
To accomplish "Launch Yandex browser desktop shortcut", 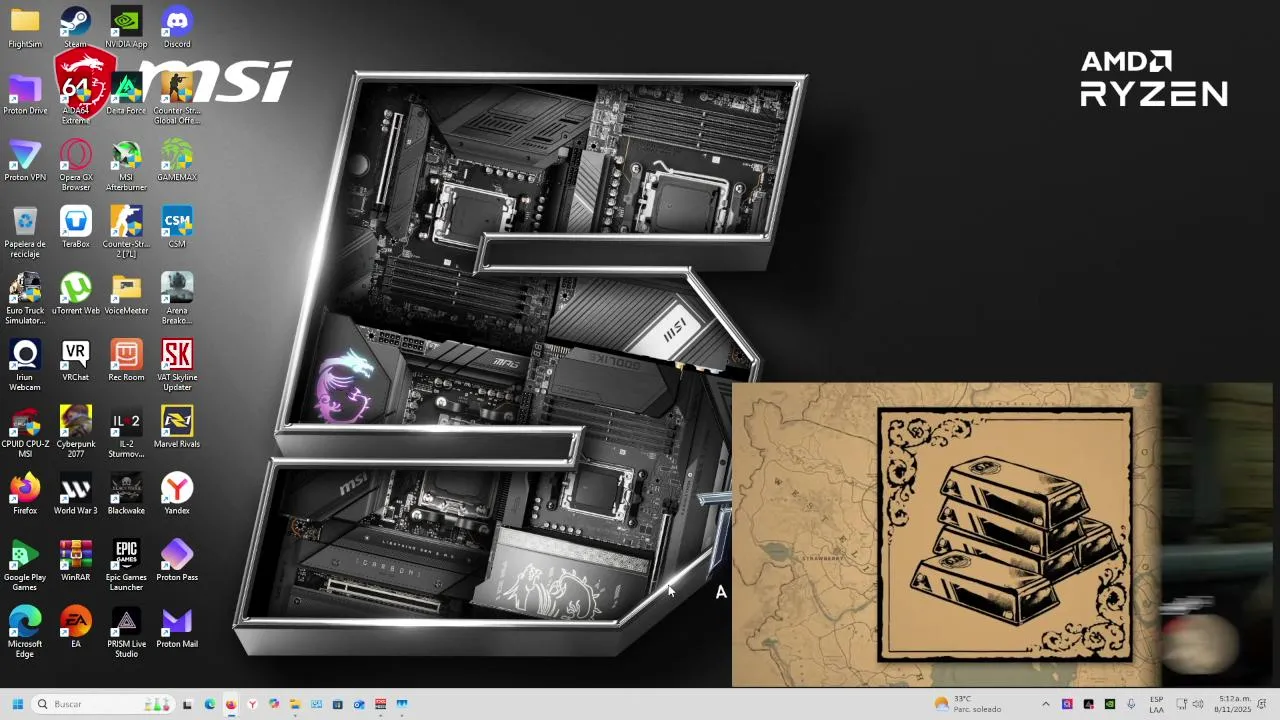I will point(177,494).
